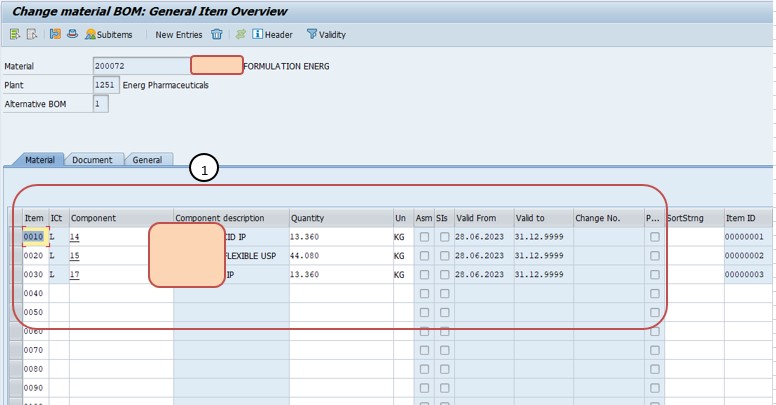776x405 pixels.
Task: Click Item ID 00000002
Action: (x=748, y=255)
